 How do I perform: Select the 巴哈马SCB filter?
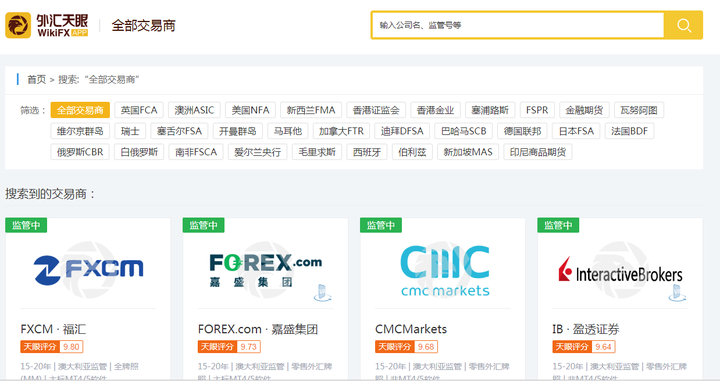[463, 131]
